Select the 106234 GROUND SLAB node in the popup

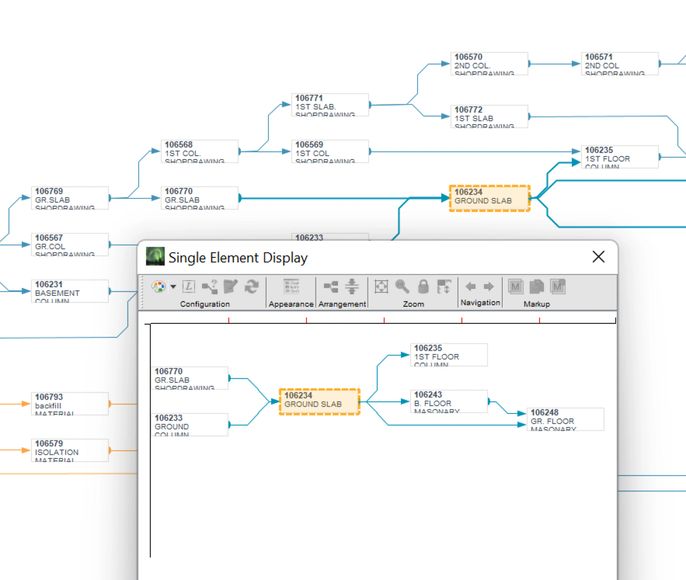point(319,400)
